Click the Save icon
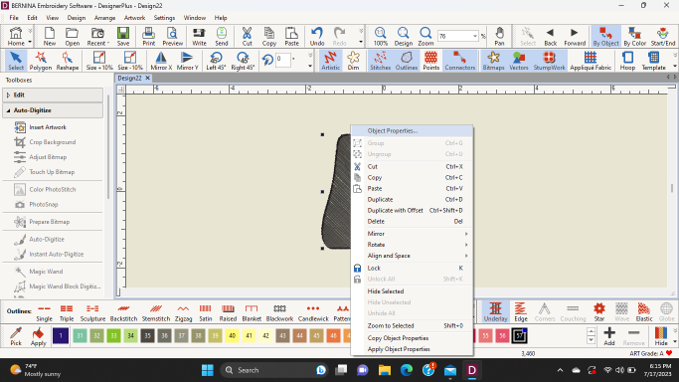Image resolution: width=679 pixels, height=382 pixels. 123,37
